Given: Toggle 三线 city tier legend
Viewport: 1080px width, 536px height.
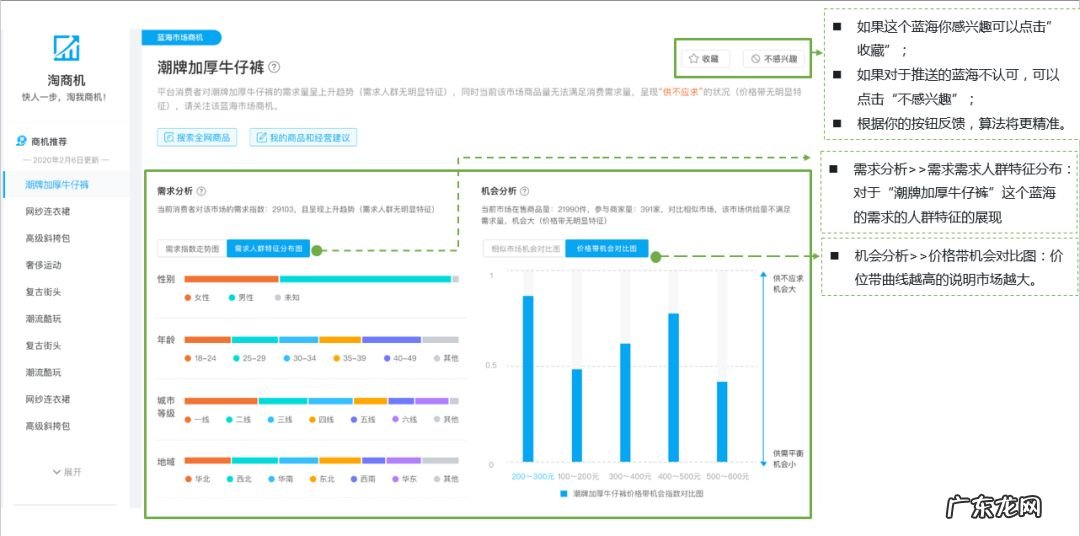Looking at the screenshot, I should tap(280, 419).
